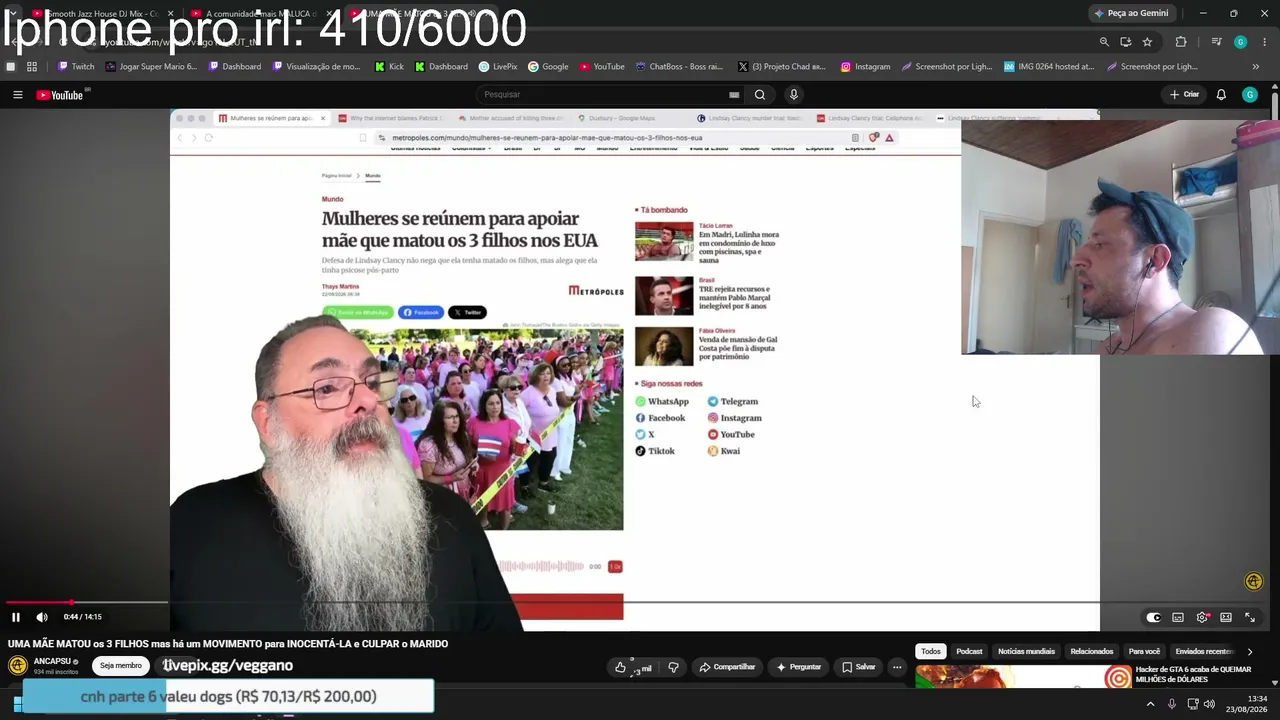Viewport: 1280px width, 720px height.
Task: Open tab search dropdown arrow
Action: point(12,14)
